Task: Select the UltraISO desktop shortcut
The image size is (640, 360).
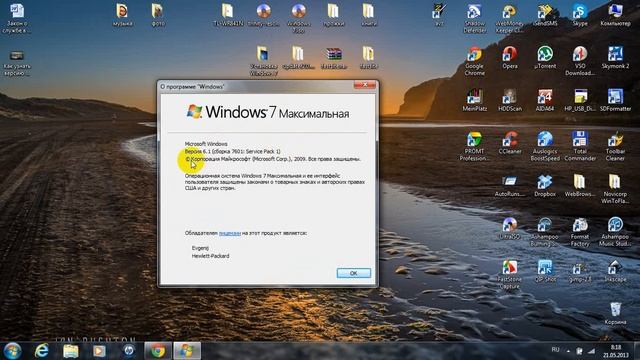Action: tap(510, 228)
